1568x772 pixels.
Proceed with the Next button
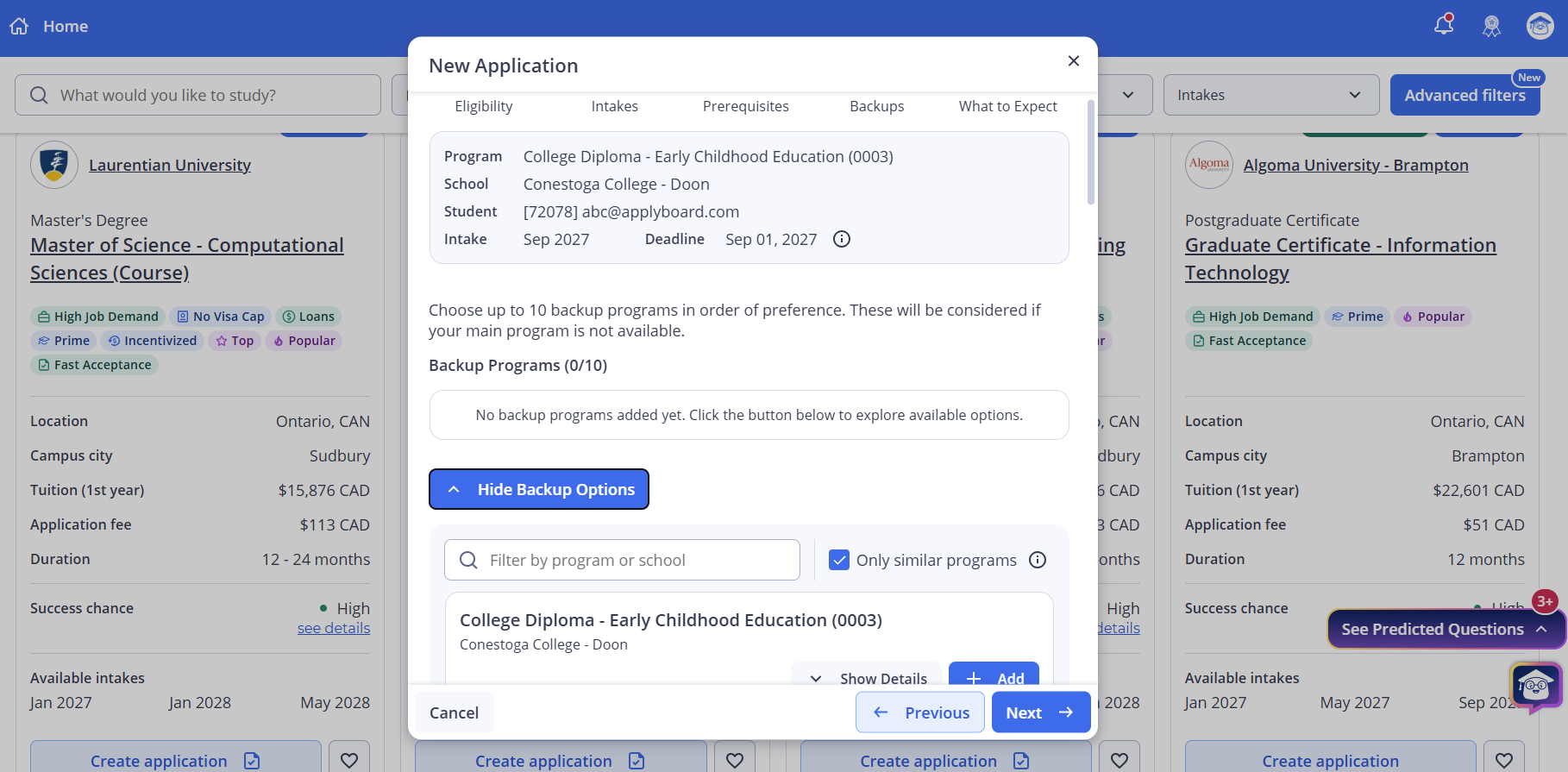tap(1041, 712)
